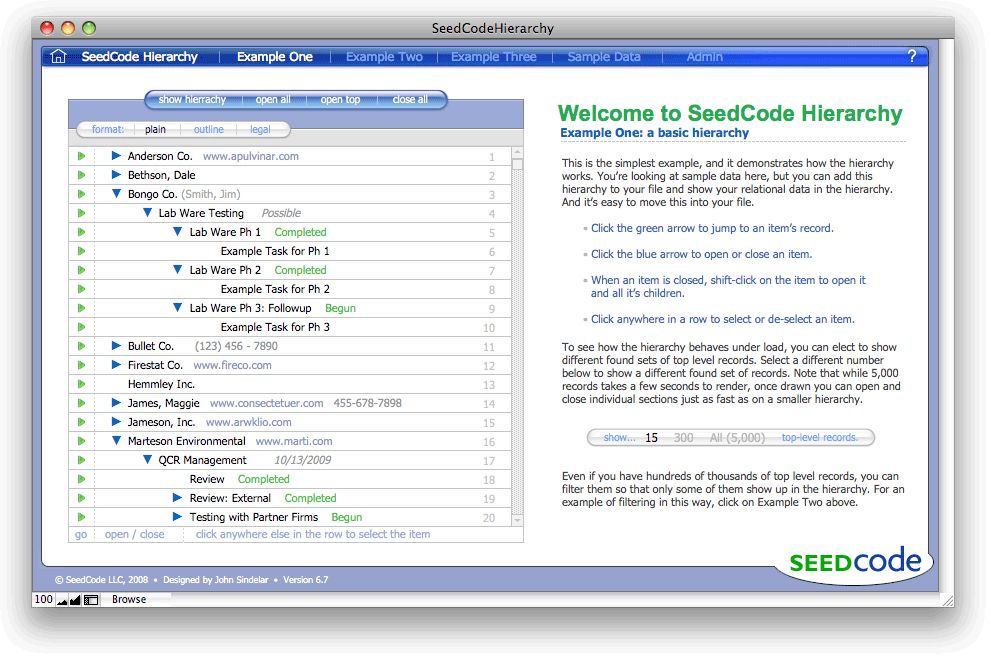Click the www.marti.com text

pos(294,441)
